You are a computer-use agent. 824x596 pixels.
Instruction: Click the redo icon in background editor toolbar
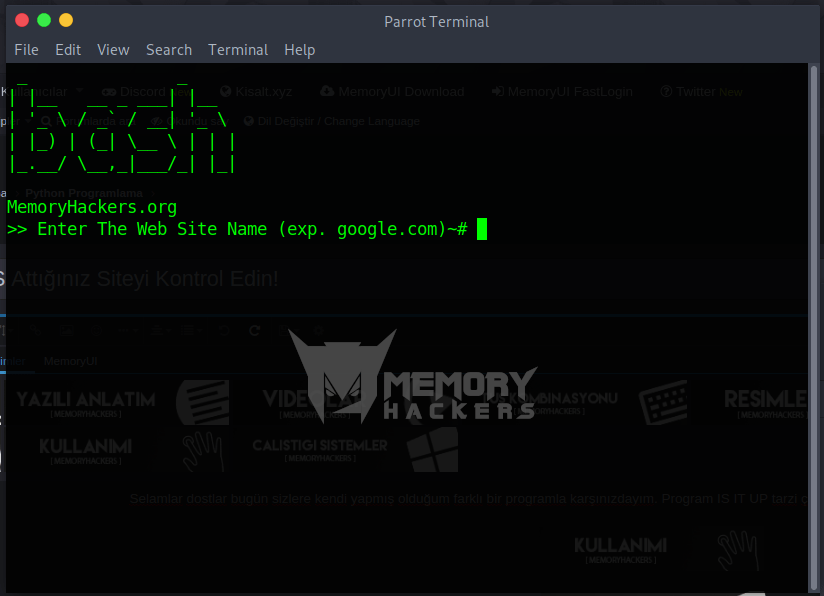[255, 331]
